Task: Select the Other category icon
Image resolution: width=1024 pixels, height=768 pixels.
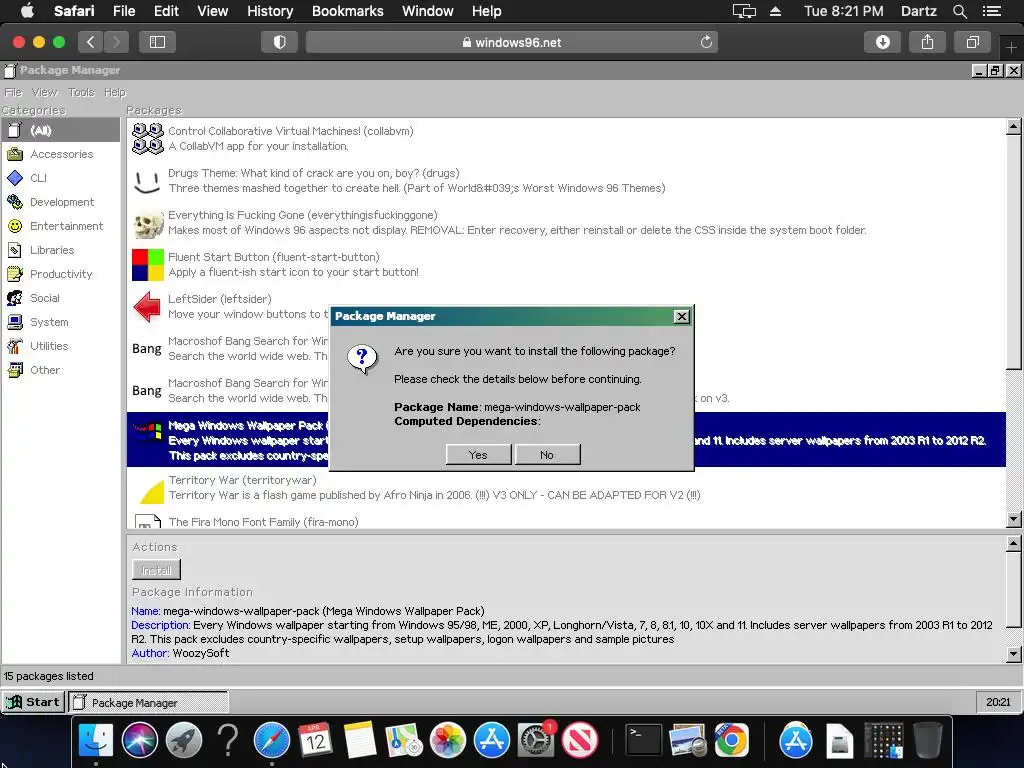Action: click(x=15, y=370)
